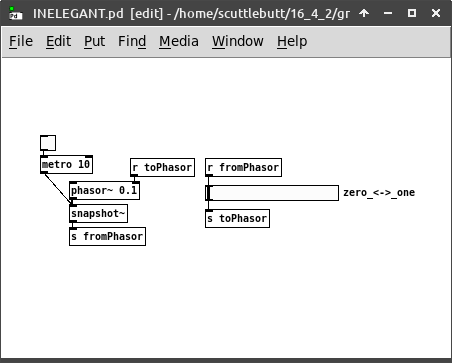This screenshot has width=452, height=363.
Task: Click the shade-window up arrow icon
Action: pyautogui.click(x=364, y=13)
